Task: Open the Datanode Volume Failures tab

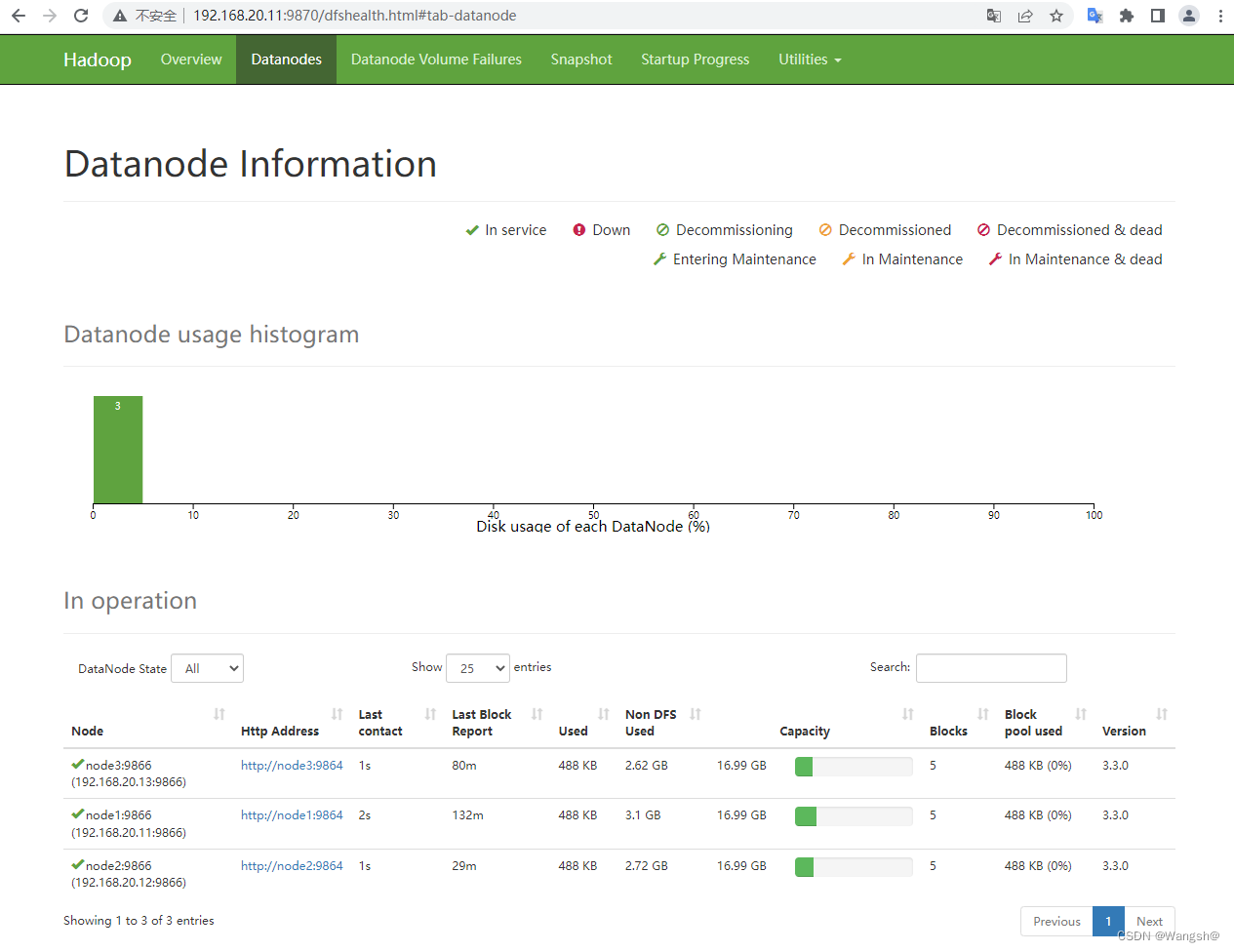Action: [x=436, y=59]
